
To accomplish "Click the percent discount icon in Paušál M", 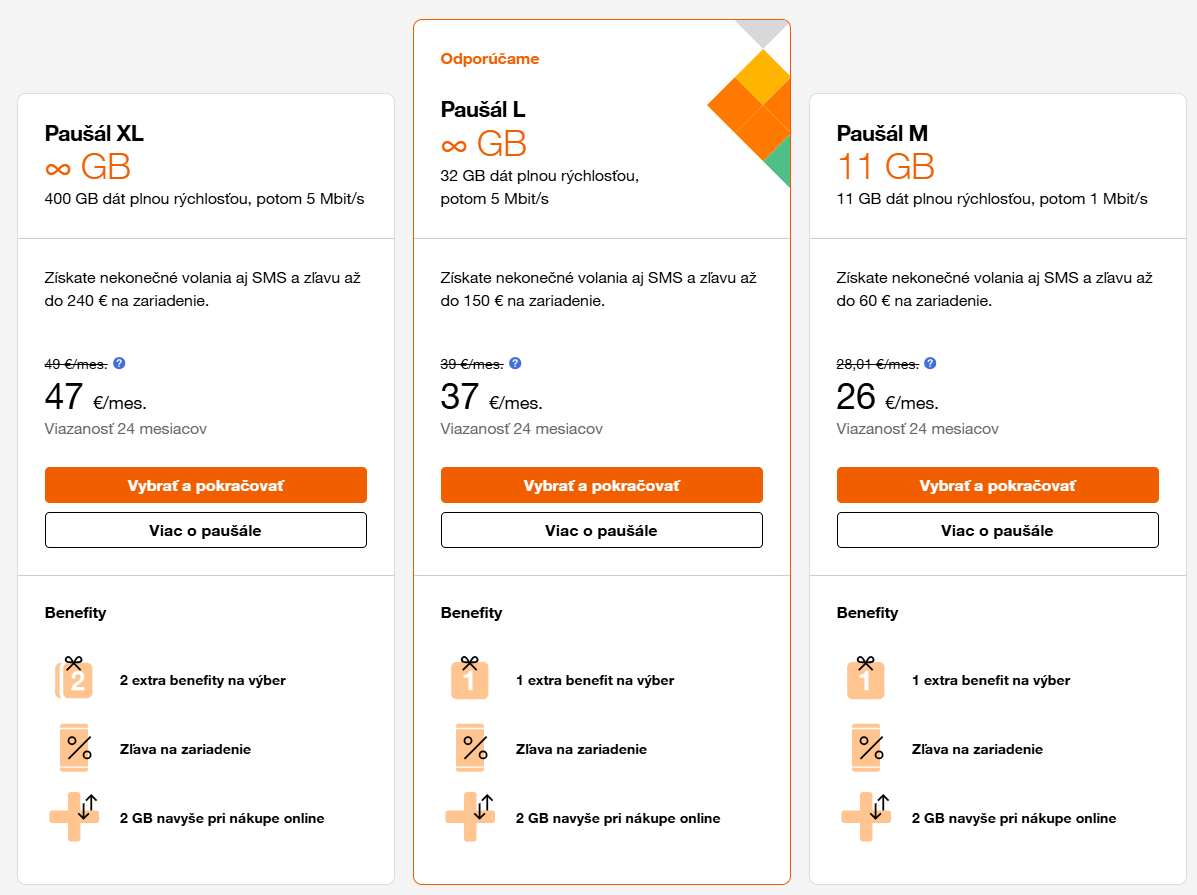I will click(868, 748).
